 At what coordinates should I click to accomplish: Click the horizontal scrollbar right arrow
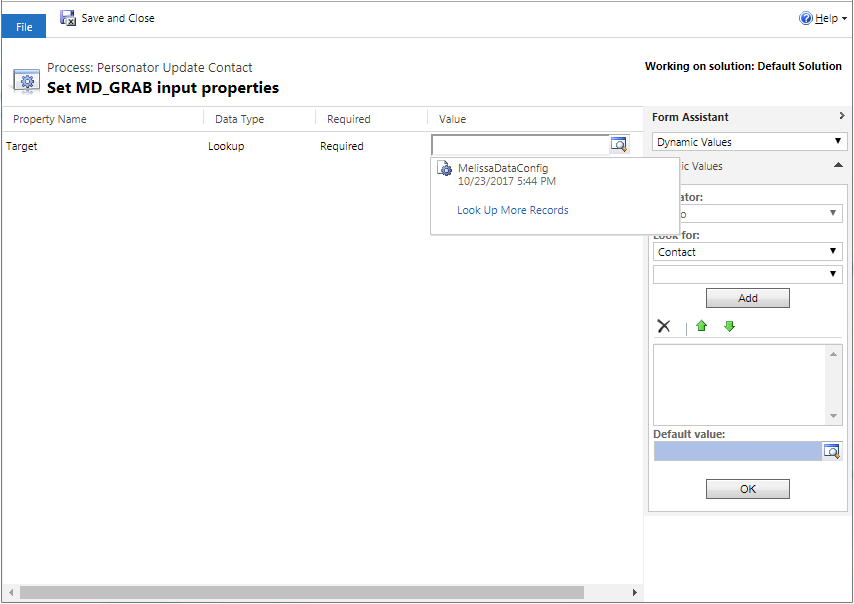(634, 593)
